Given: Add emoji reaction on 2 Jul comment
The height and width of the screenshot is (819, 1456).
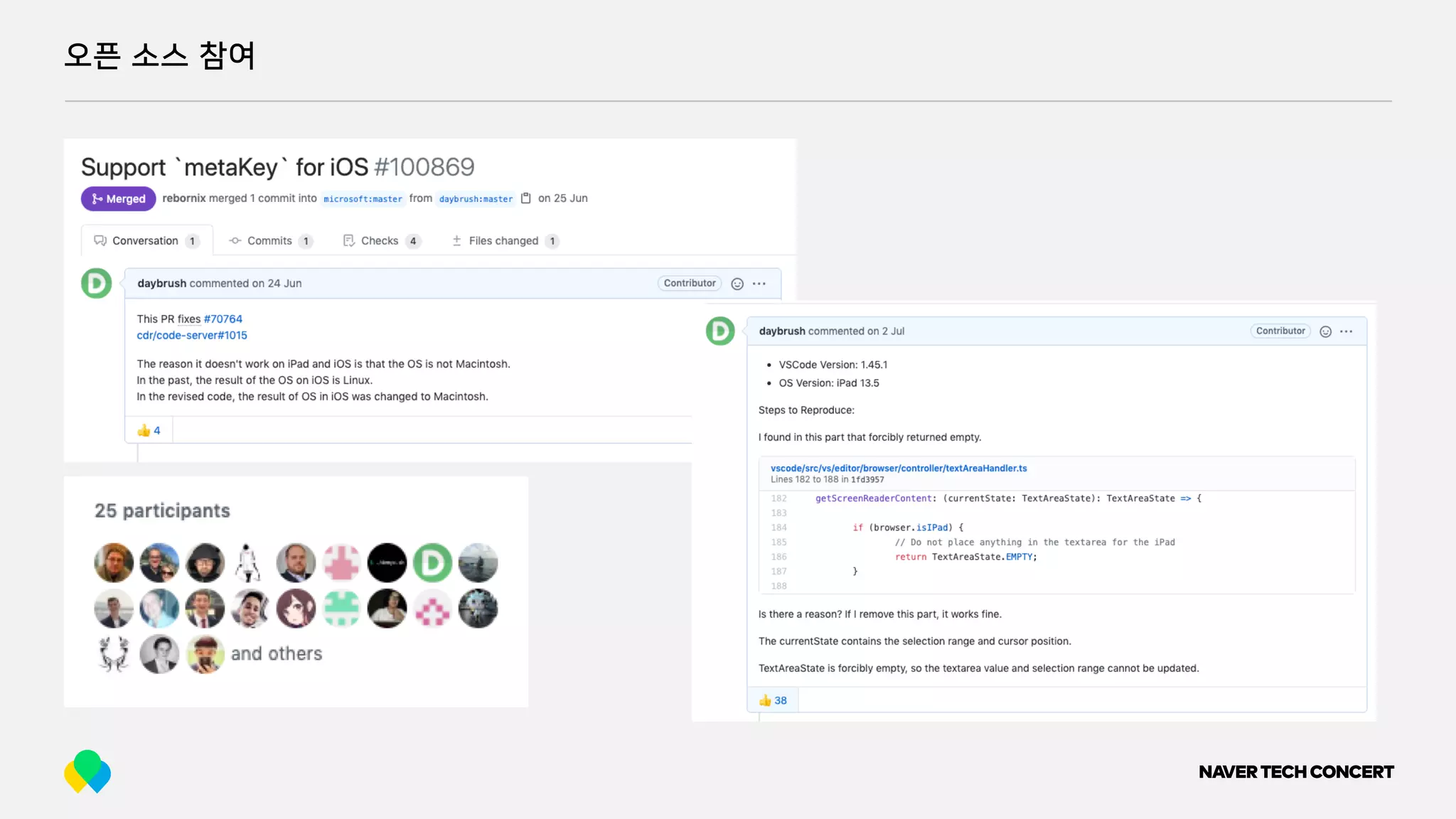Looking at the screenshot, I should point(1325,331).
